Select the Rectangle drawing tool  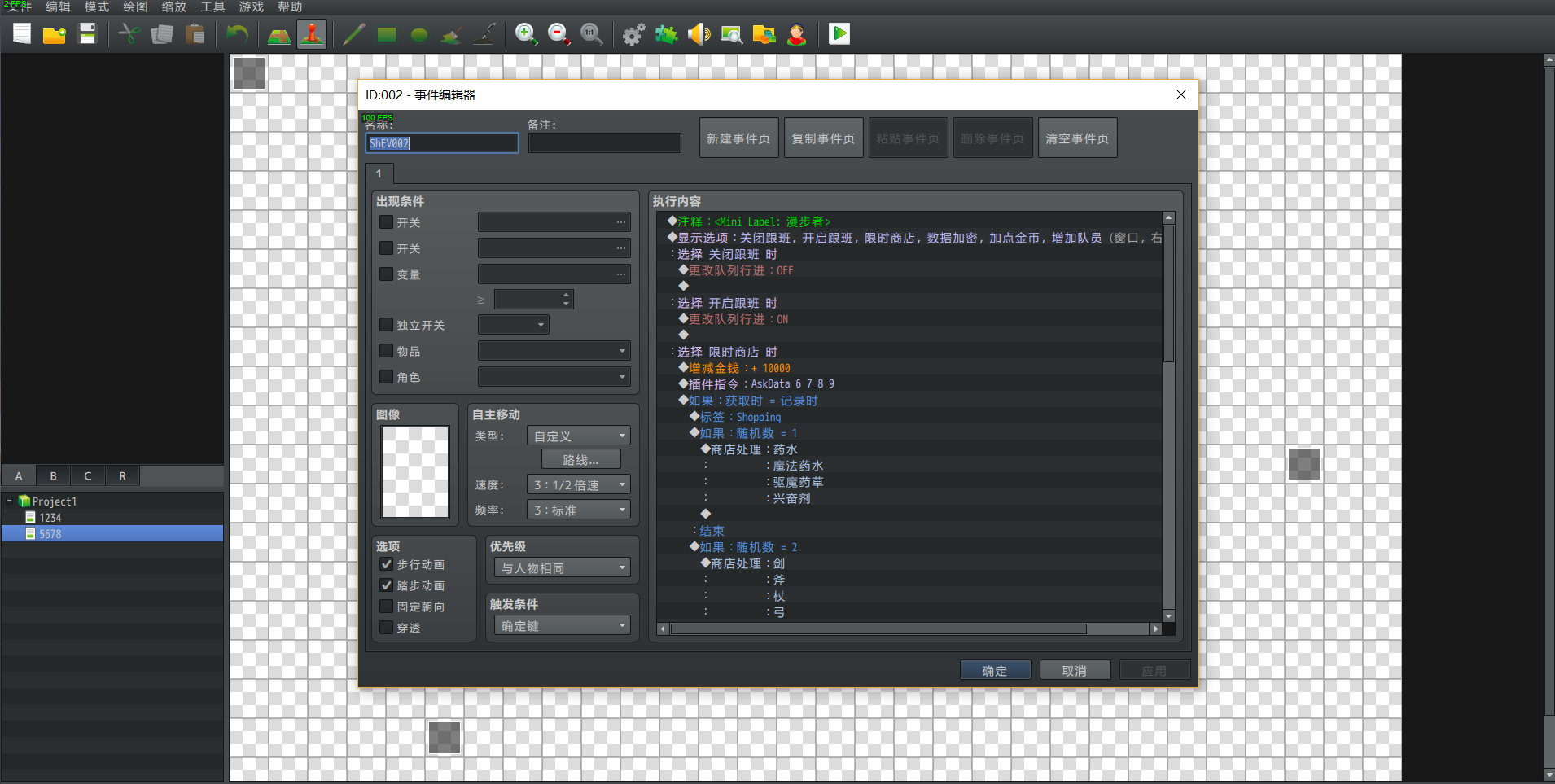[387, 34]
